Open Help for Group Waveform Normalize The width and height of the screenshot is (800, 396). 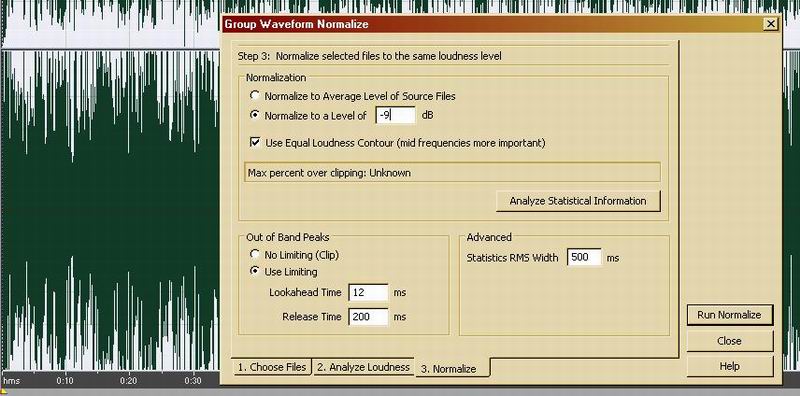click(730, 366)
